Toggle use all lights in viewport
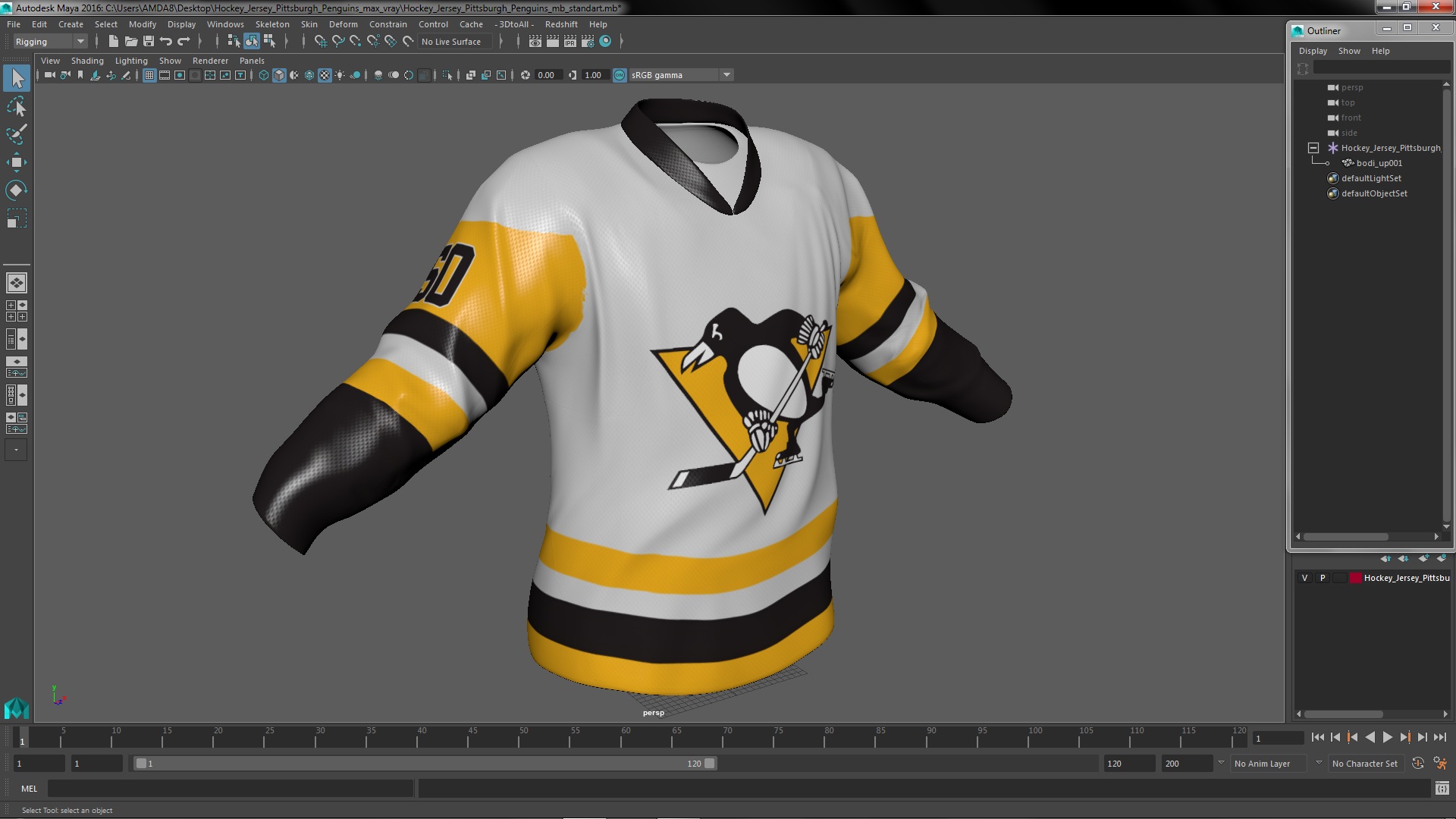 [x=340, y=75]
